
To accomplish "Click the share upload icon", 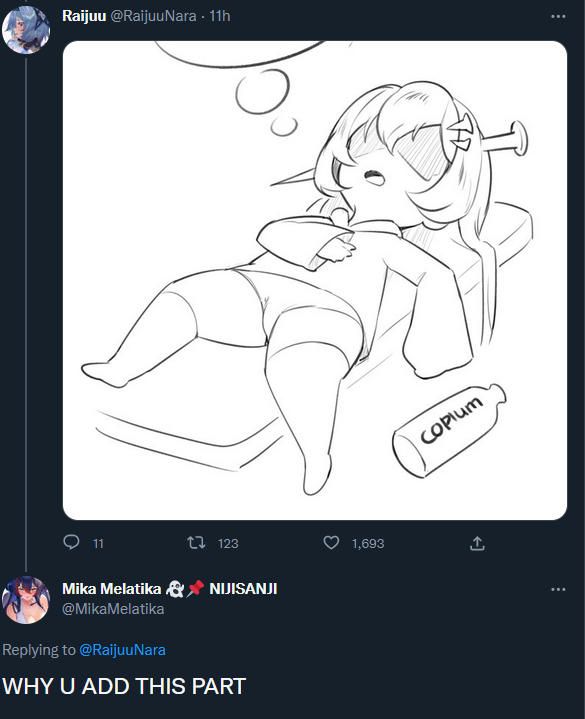I will 477,543.
